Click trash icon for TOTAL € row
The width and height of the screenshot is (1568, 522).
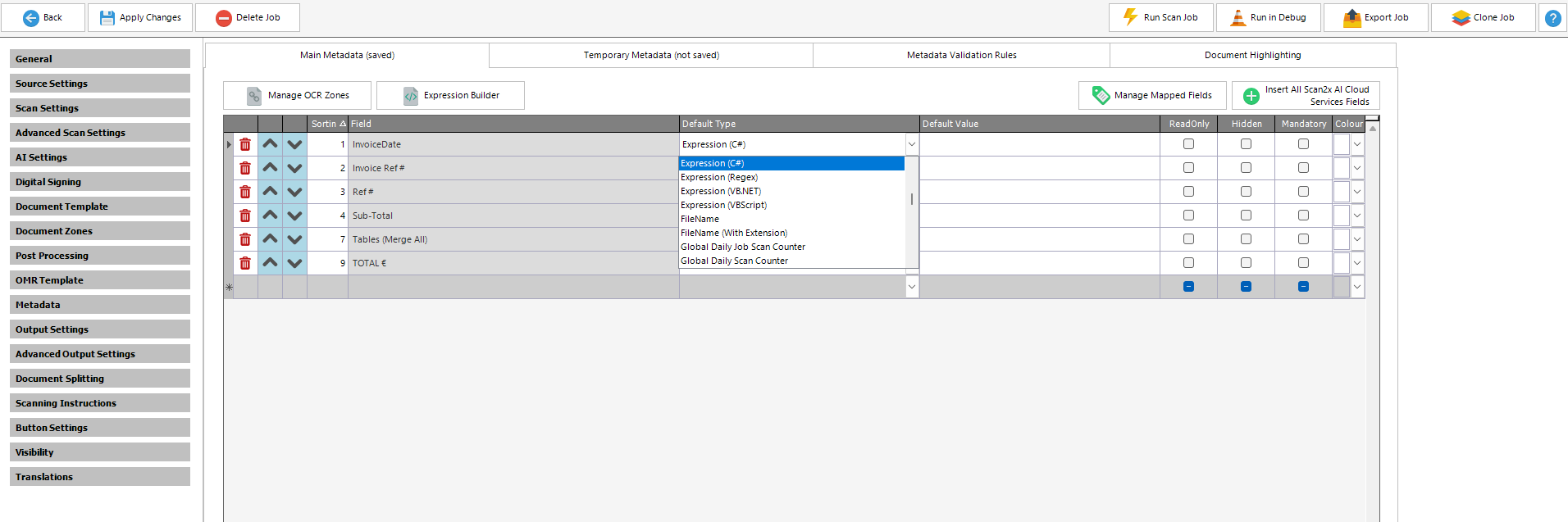coord(245,263)
